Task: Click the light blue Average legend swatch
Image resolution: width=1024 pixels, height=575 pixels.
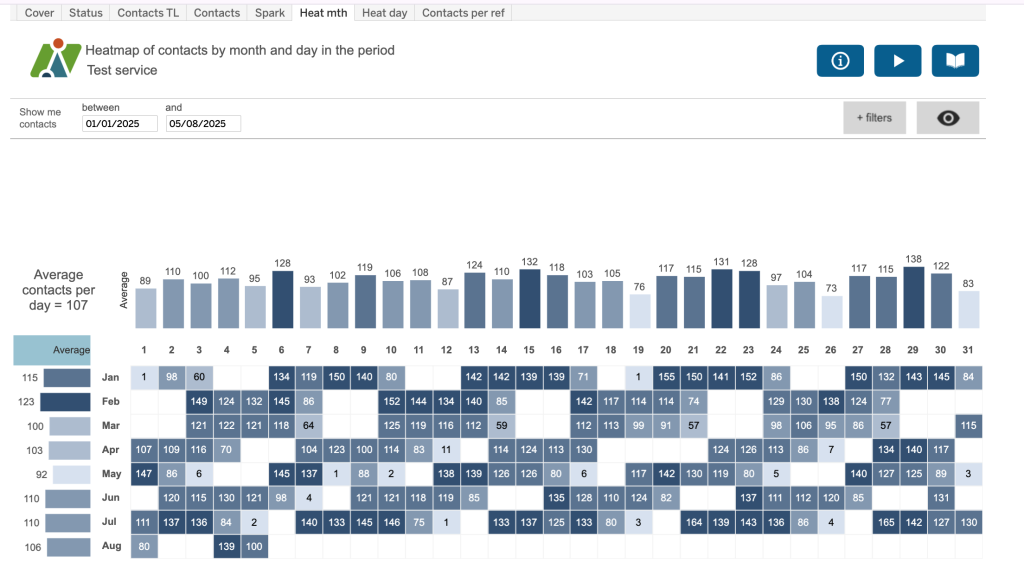Action: pyautogui.click(x=52, y=350)
